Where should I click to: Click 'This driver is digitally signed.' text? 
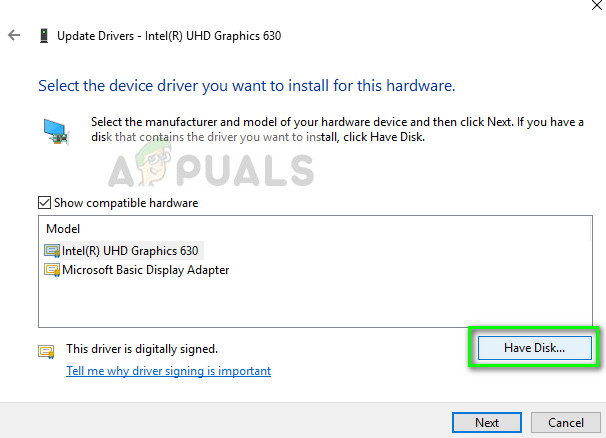pyautogui.click(x=142, y=349)
